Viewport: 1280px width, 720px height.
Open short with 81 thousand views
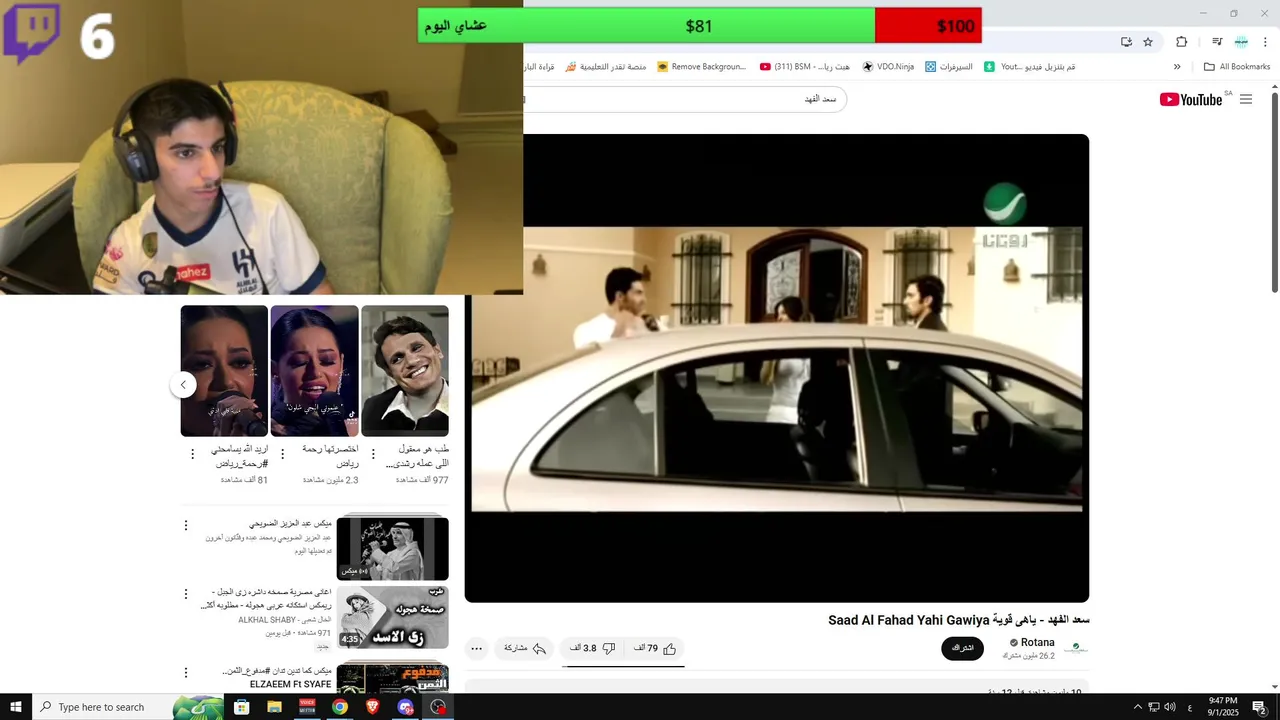coord(224,370)
